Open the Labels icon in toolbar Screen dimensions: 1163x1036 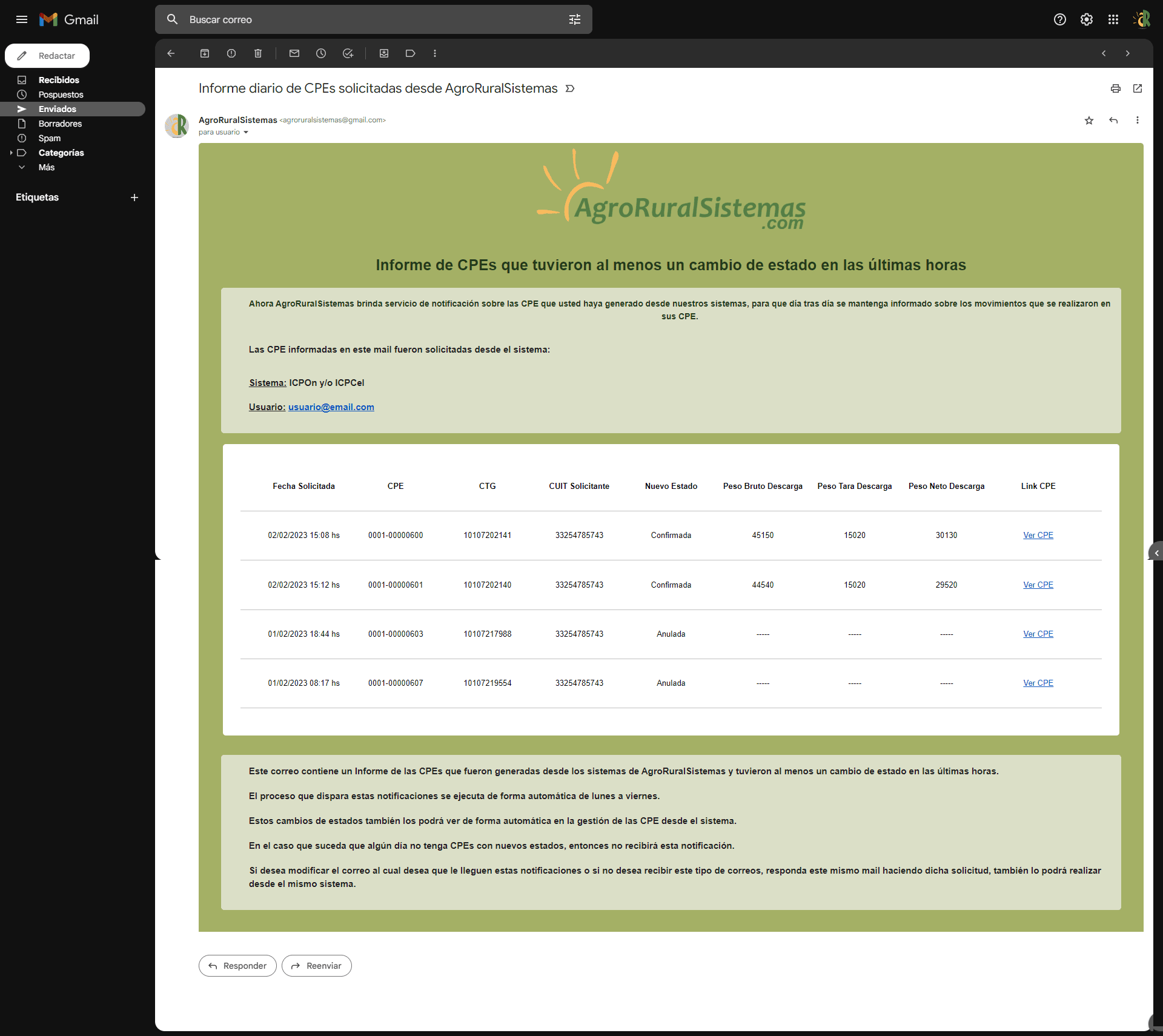coord(411,53)
